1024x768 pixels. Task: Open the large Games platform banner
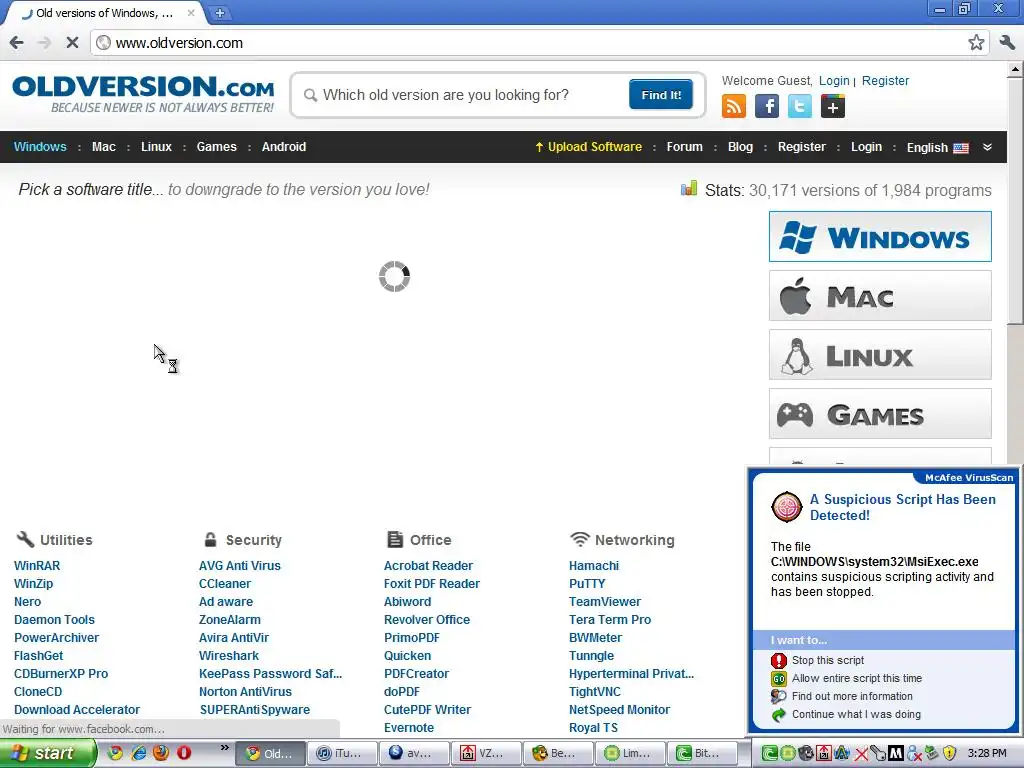coord(880,414)
